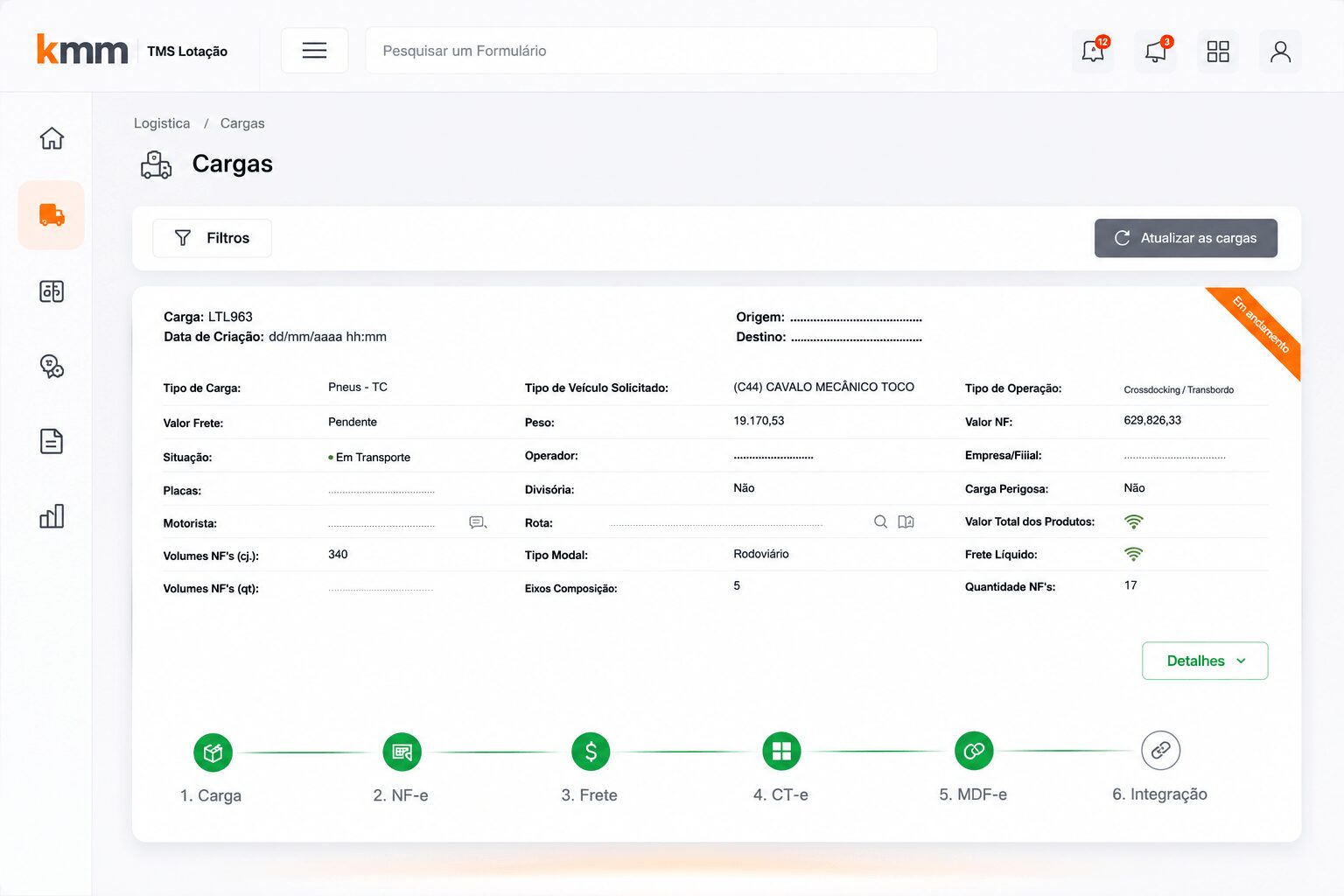Toggle the hamburger menu button
The height and width of the screenshot is (896, 1344).
pos(314,51)
